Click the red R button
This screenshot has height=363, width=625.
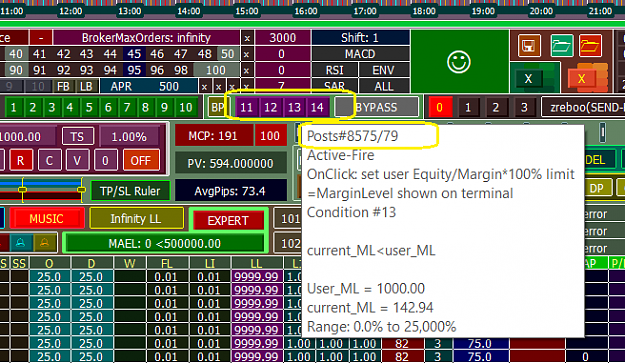pos(20,161)
